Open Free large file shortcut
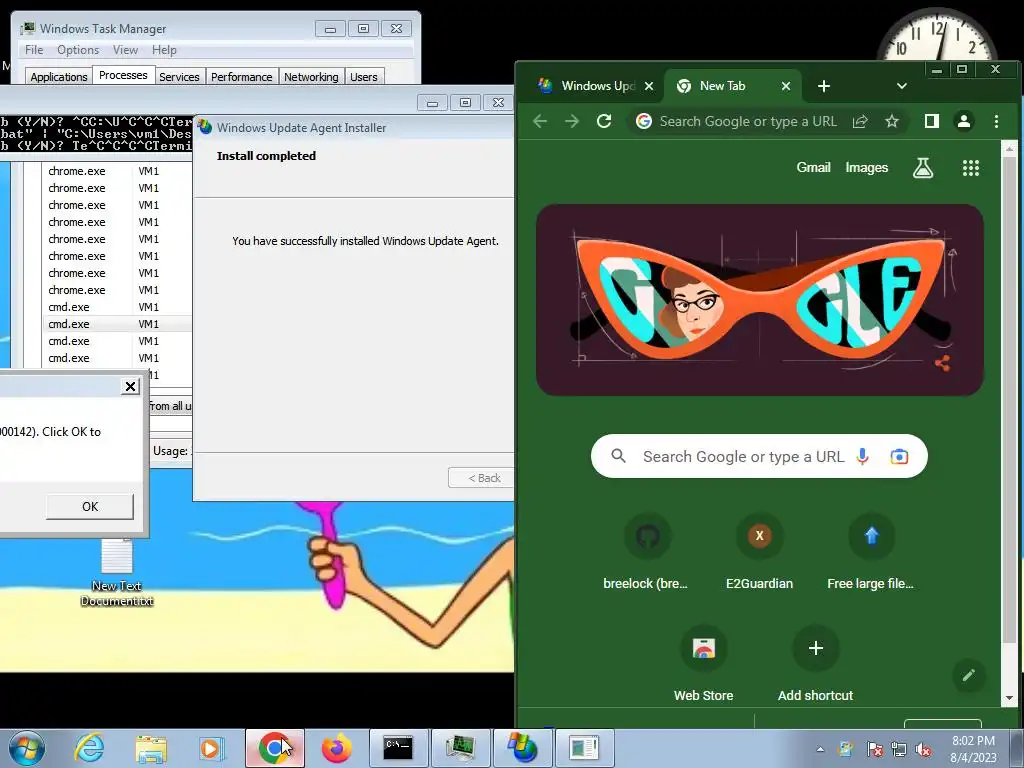Screen dimensions: 1024x768 coord(871,552)
